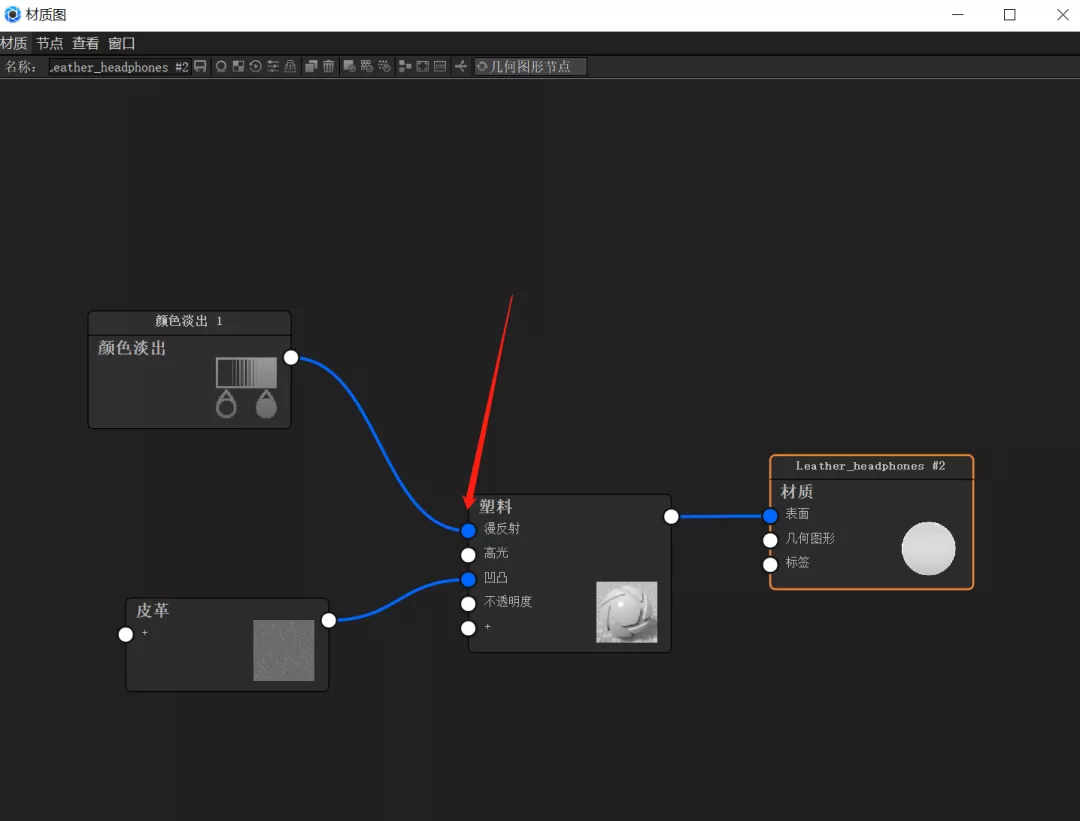This screenshot has height=821, width=1080.
Task: Click the dotted-grid icon in the toolbar
Action: click(384, 66)
